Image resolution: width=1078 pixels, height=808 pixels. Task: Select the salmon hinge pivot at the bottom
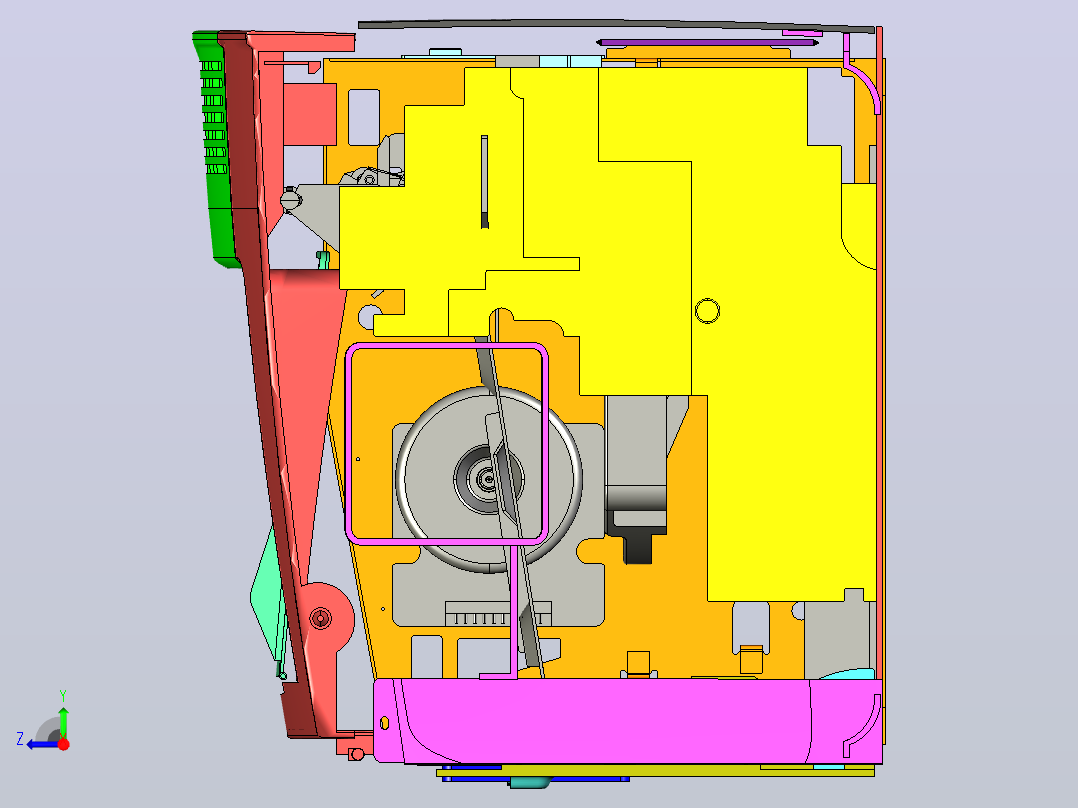pyautogui.click(x=321, y=618)
